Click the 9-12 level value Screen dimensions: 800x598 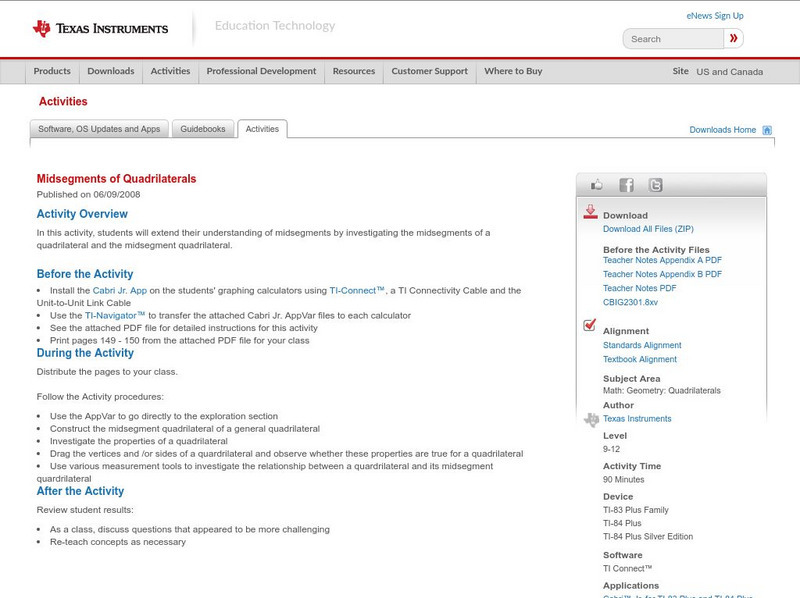[x=611, y=449]
